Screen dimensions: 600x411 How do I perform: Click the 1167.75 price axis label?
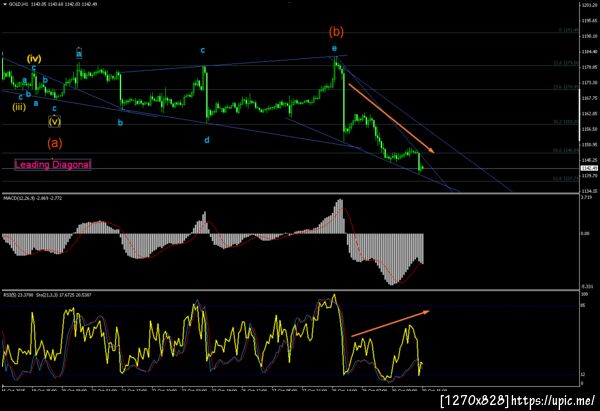point(589,98)
